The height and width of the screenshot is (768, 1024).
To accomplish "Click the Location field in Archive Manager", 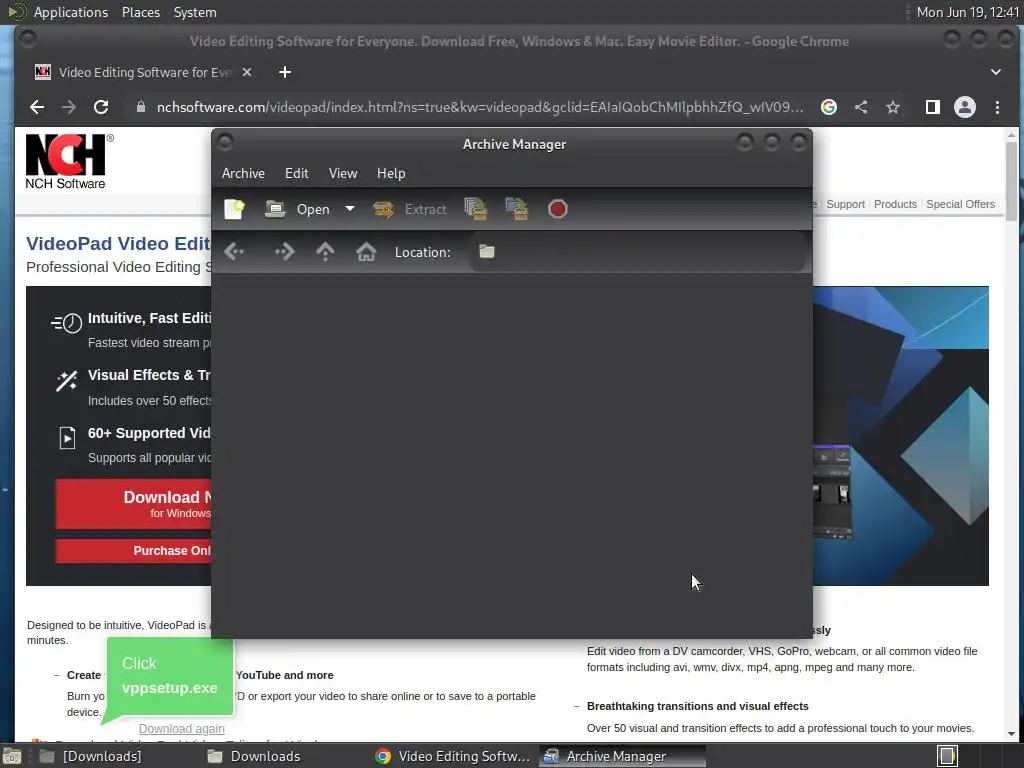I will (x=637, y=251).
